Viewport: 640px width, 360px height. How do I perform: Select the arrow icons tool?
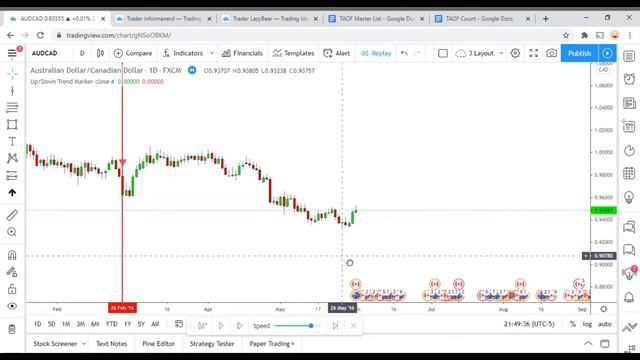coord(12,193)
